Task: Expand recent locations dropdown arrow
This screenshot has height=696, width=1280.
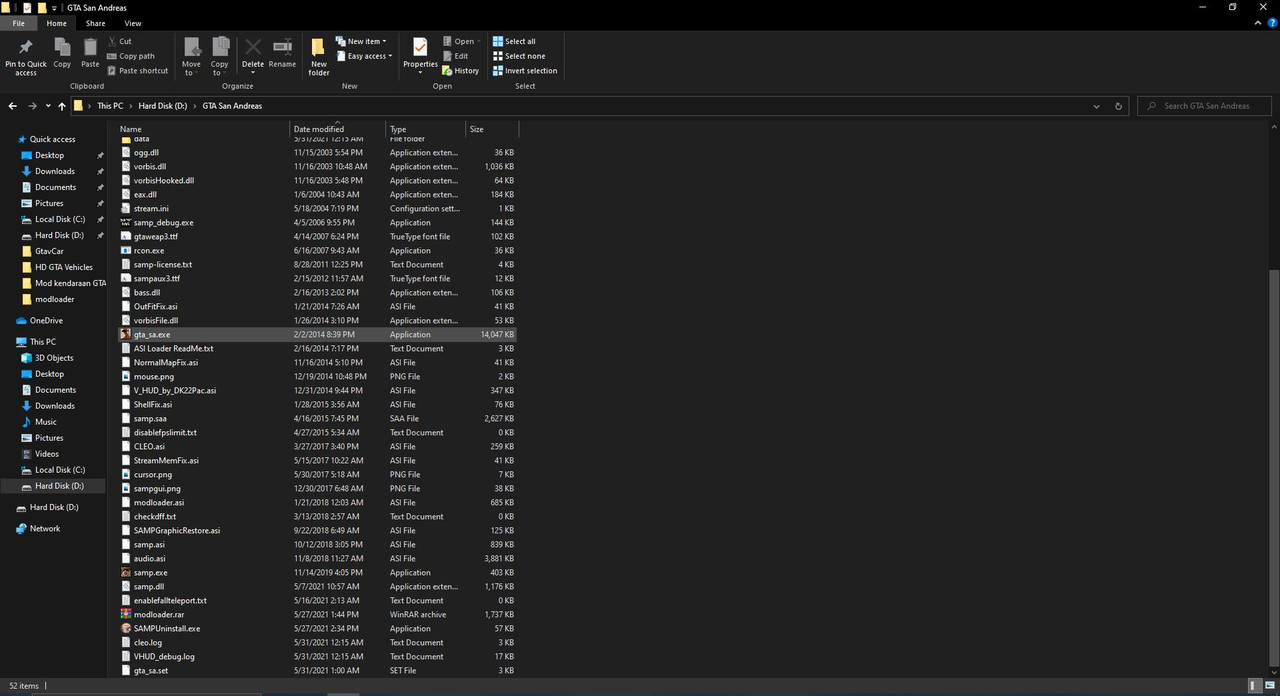Action: (48, 106)
